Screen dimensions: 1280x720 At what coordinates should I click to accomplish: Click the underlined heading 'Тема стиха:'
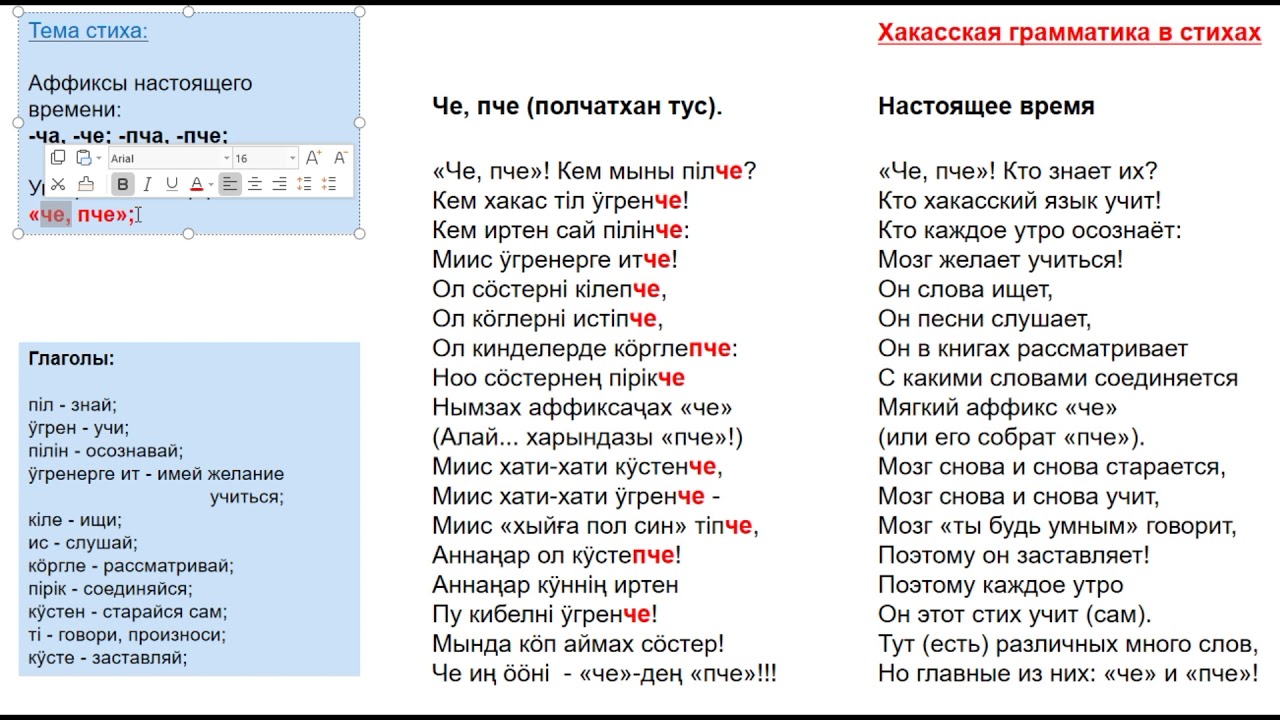coord(88,30)
